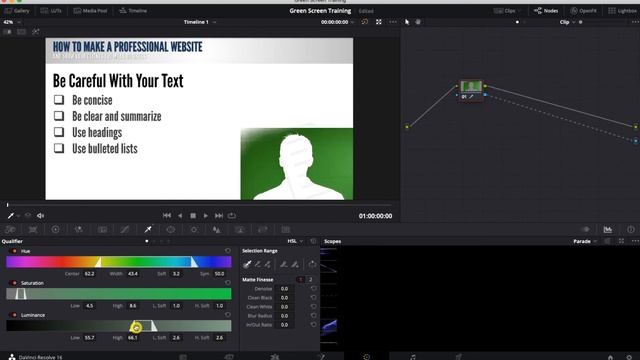Image resolution: width=640 pixels, height=360 pixels.
Task: Expand the viewer to full screen
Action: coord(379,22)
